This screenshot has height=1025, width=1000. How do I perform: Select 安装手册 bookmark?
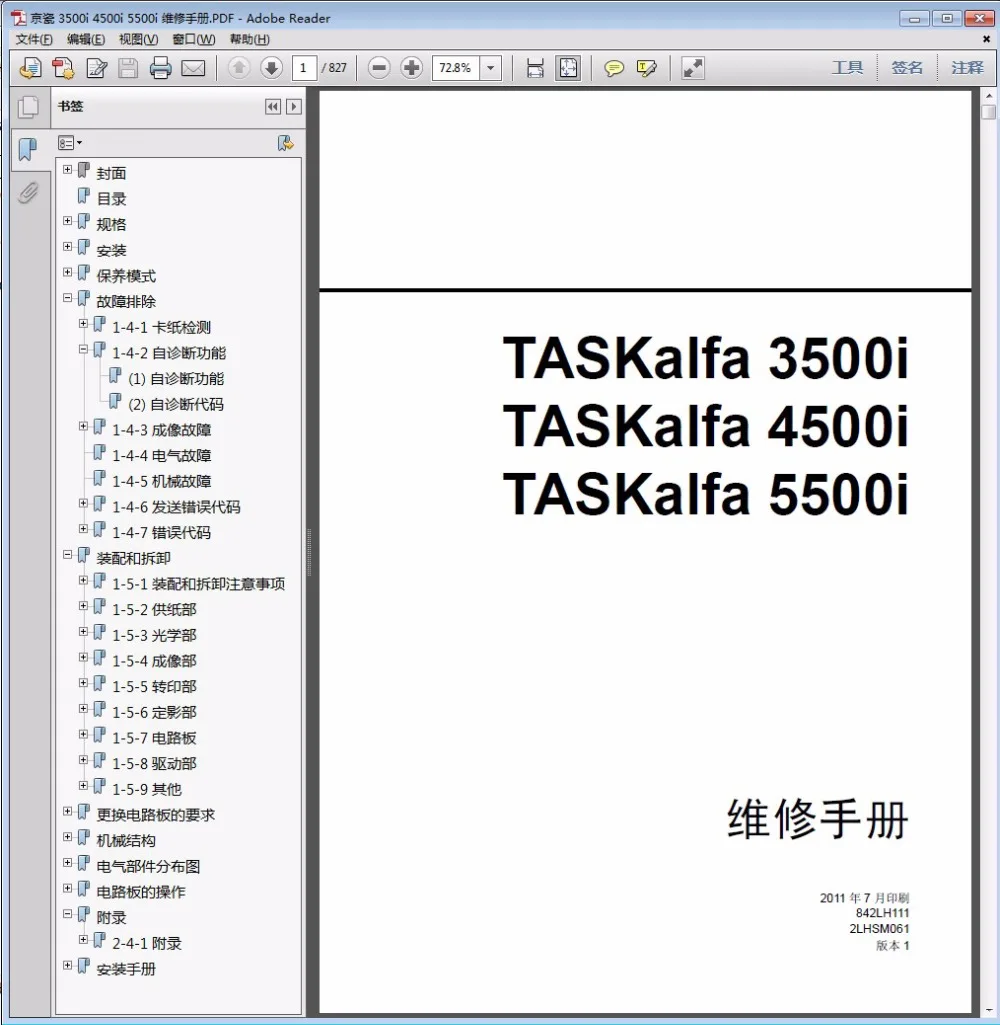click(125, 969)
